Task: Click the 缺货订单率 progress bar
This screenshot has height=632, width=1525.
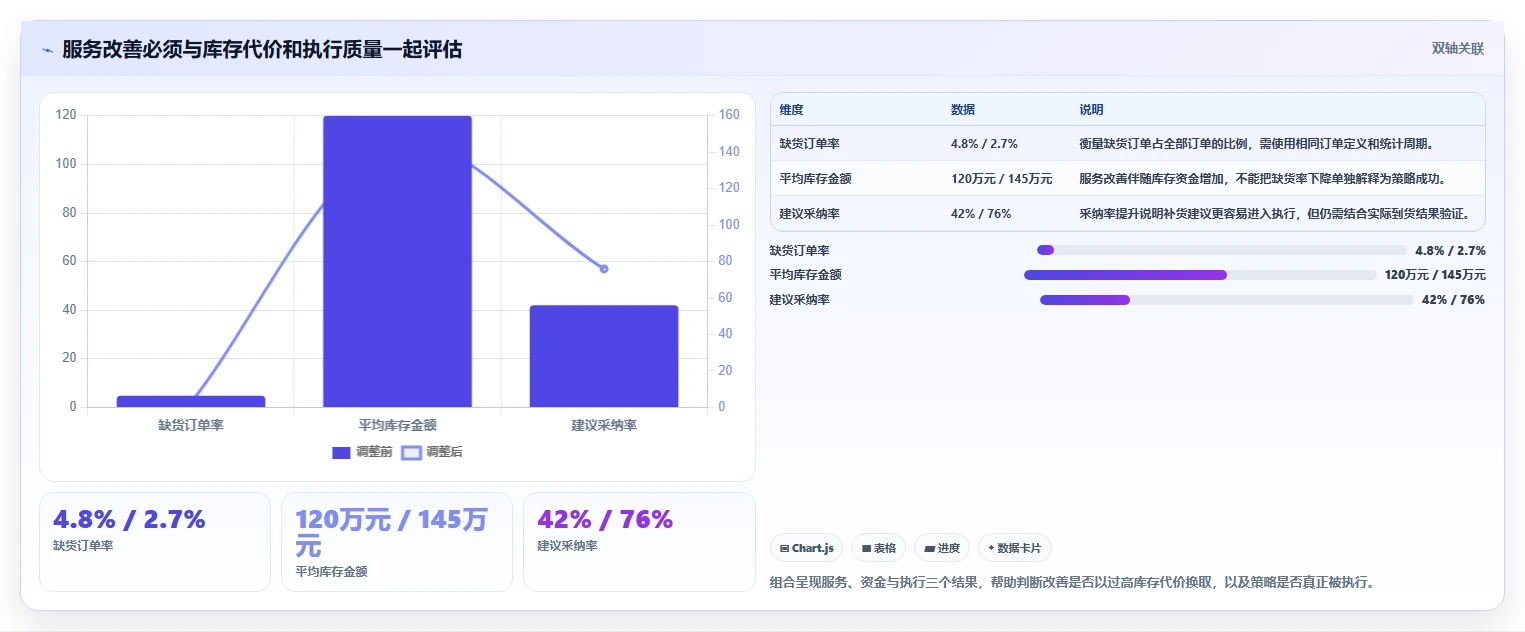Action: 1221,250
